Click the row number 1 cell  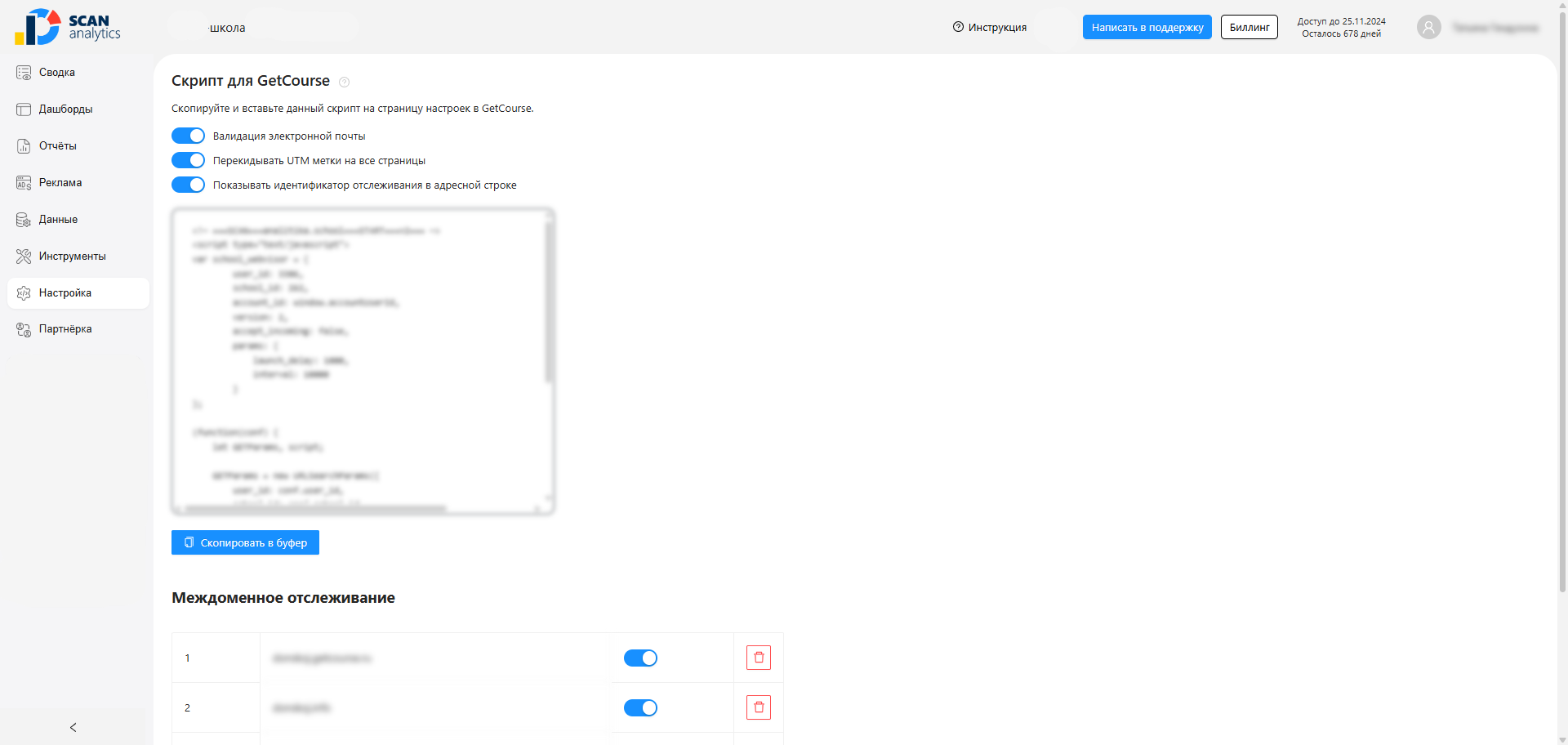pyautogui.click(x=216, y=658)
